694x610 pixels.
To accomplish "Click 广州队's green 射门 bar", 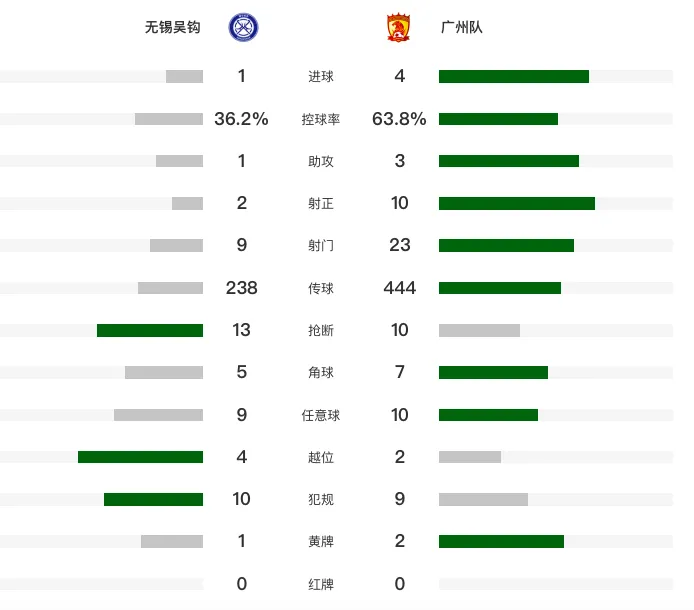I will (506, 245).
